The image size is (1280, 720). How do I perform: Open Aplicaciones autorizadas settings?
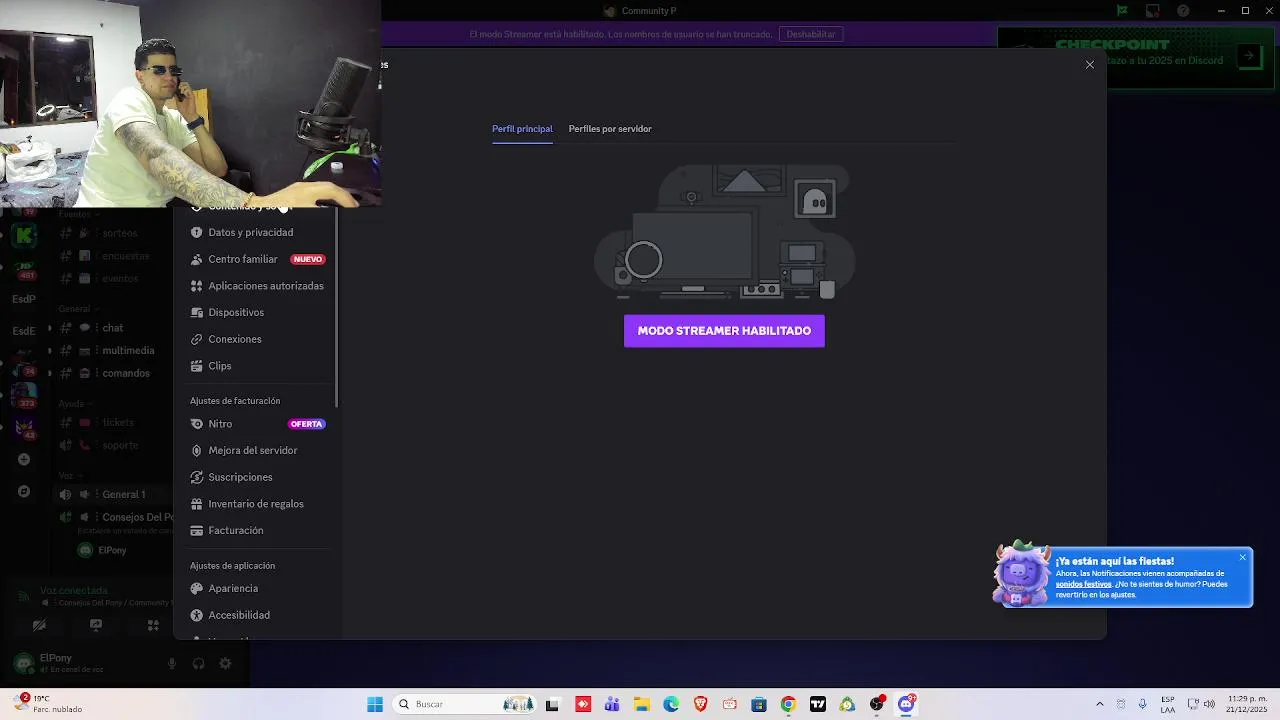(258, 286)
